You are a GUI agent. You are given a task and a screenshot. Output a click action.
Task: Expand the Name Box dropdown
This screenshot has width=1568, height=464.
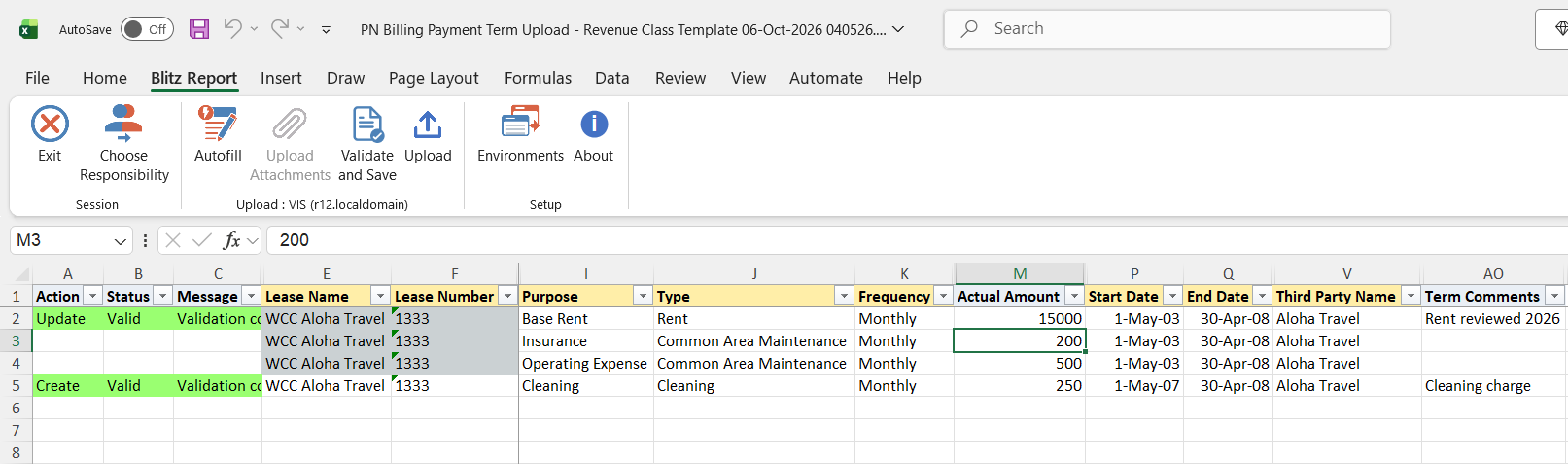pos(121,241)
